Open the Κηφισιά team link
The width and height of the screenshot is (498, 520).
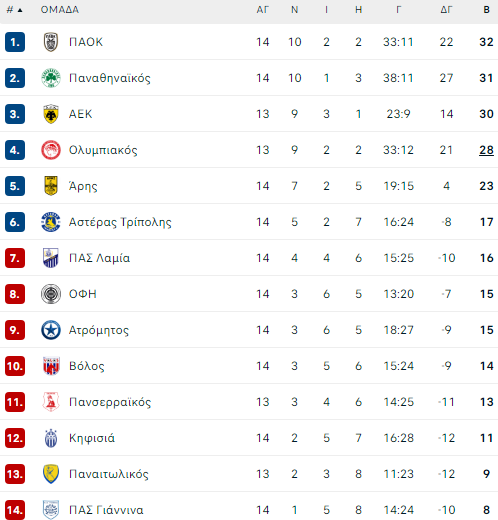pyautogui.click(x=92, y=438)
